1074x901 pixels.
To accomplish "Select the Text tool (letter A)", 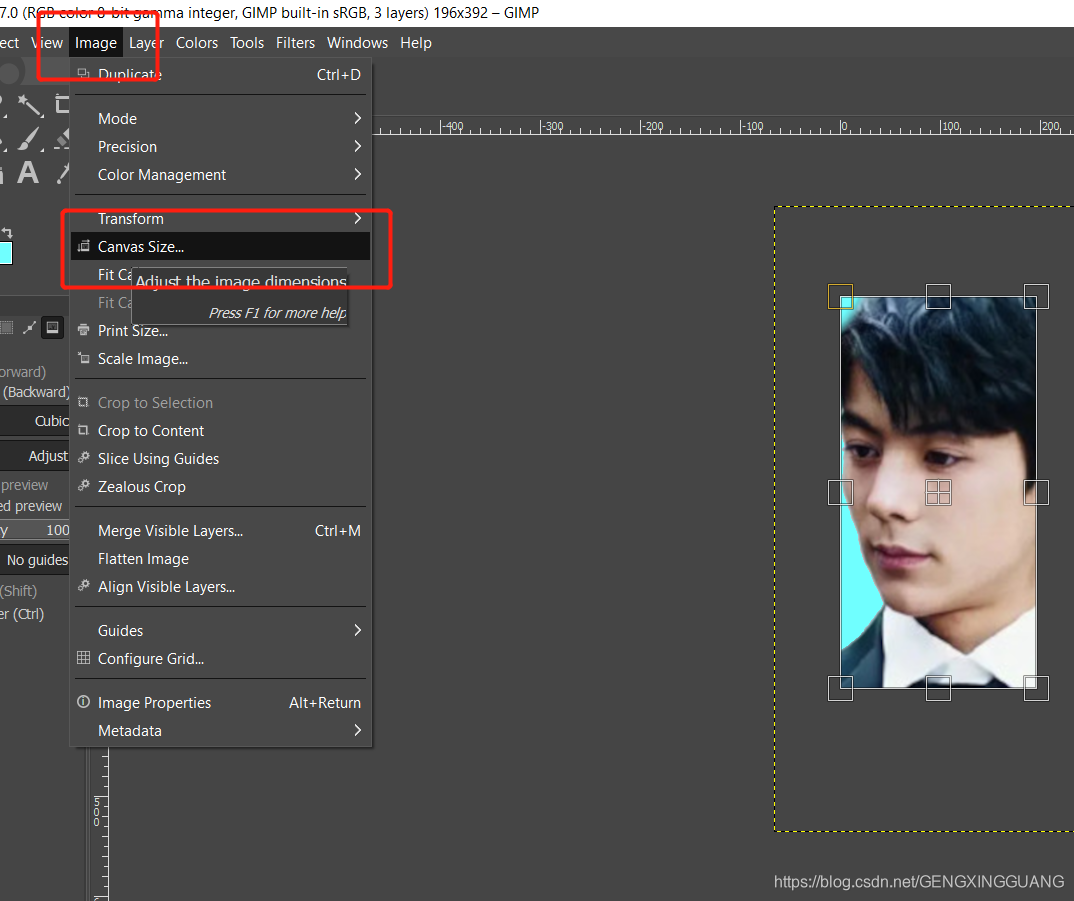I will 28,173.
